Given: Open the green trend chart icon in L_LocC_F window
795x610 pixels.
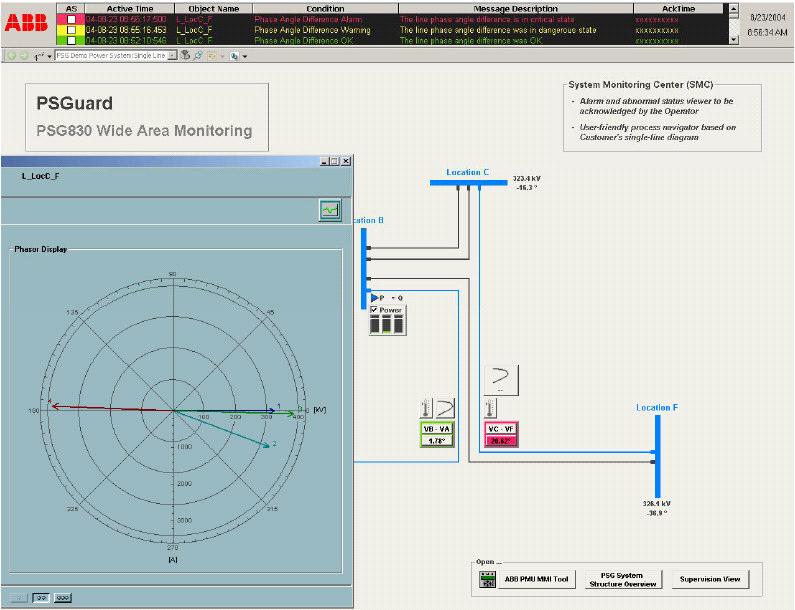Looking at the screenshot, I should tap(330, 210).
